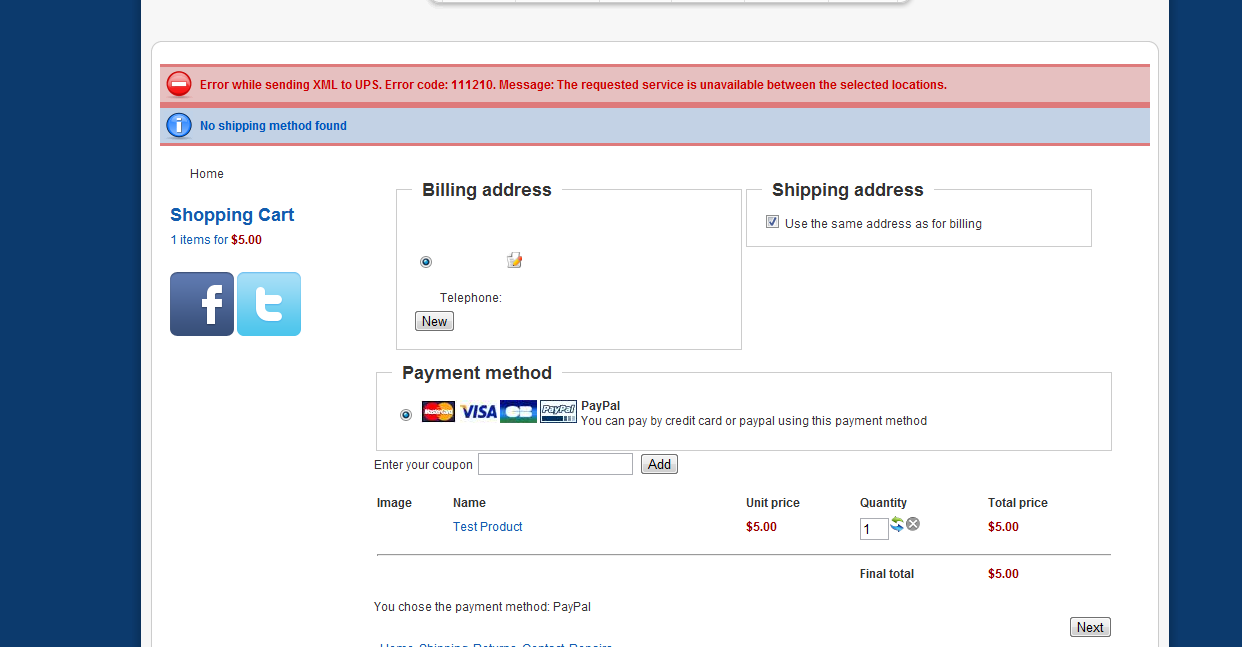1242x647 pixels.
Task: Click the Unit price column header
Action: [x=773, y=503]
